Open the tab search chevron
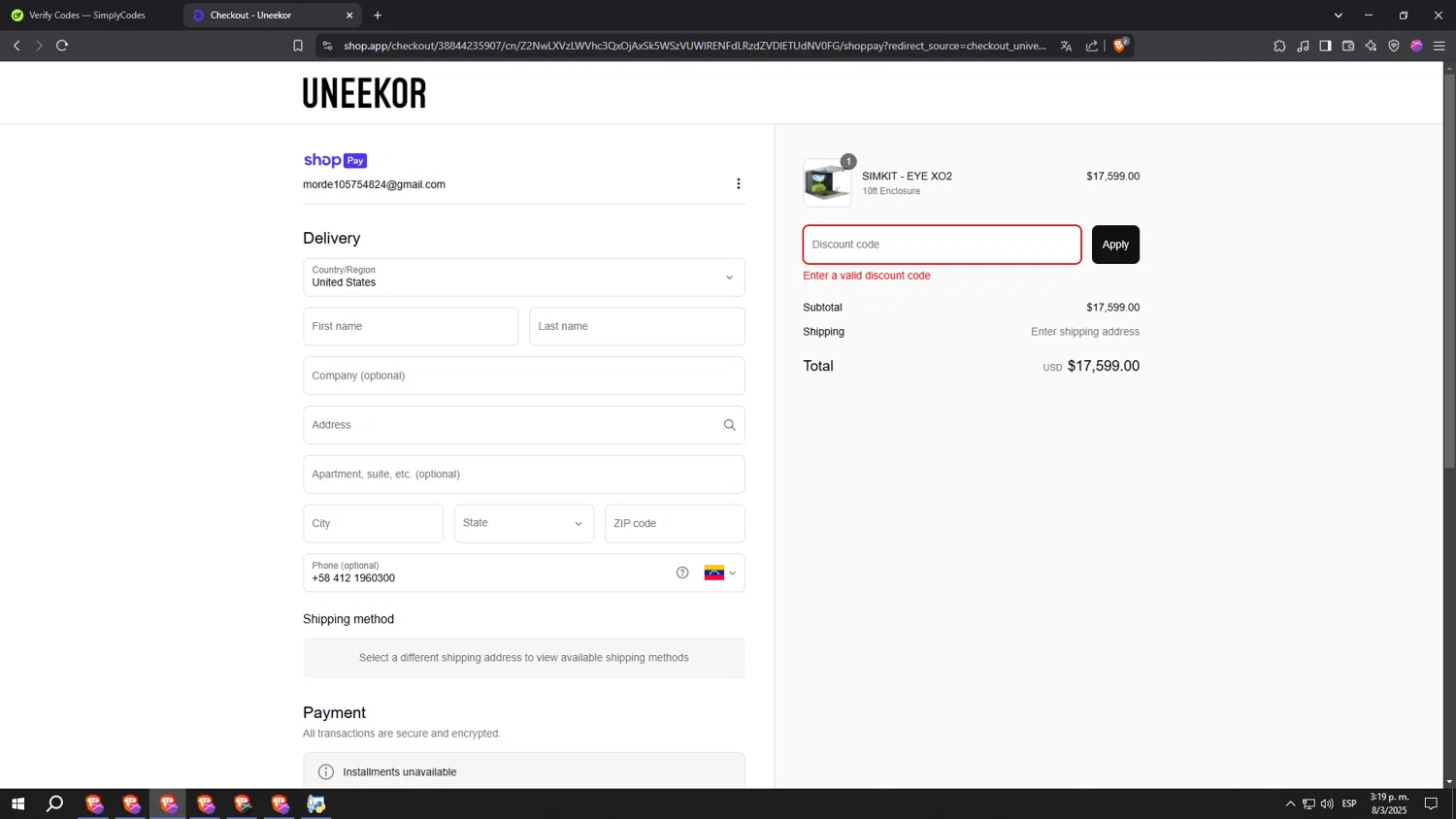The width and height of the screenshot is (1456, 819). [x=1338, y=16]
